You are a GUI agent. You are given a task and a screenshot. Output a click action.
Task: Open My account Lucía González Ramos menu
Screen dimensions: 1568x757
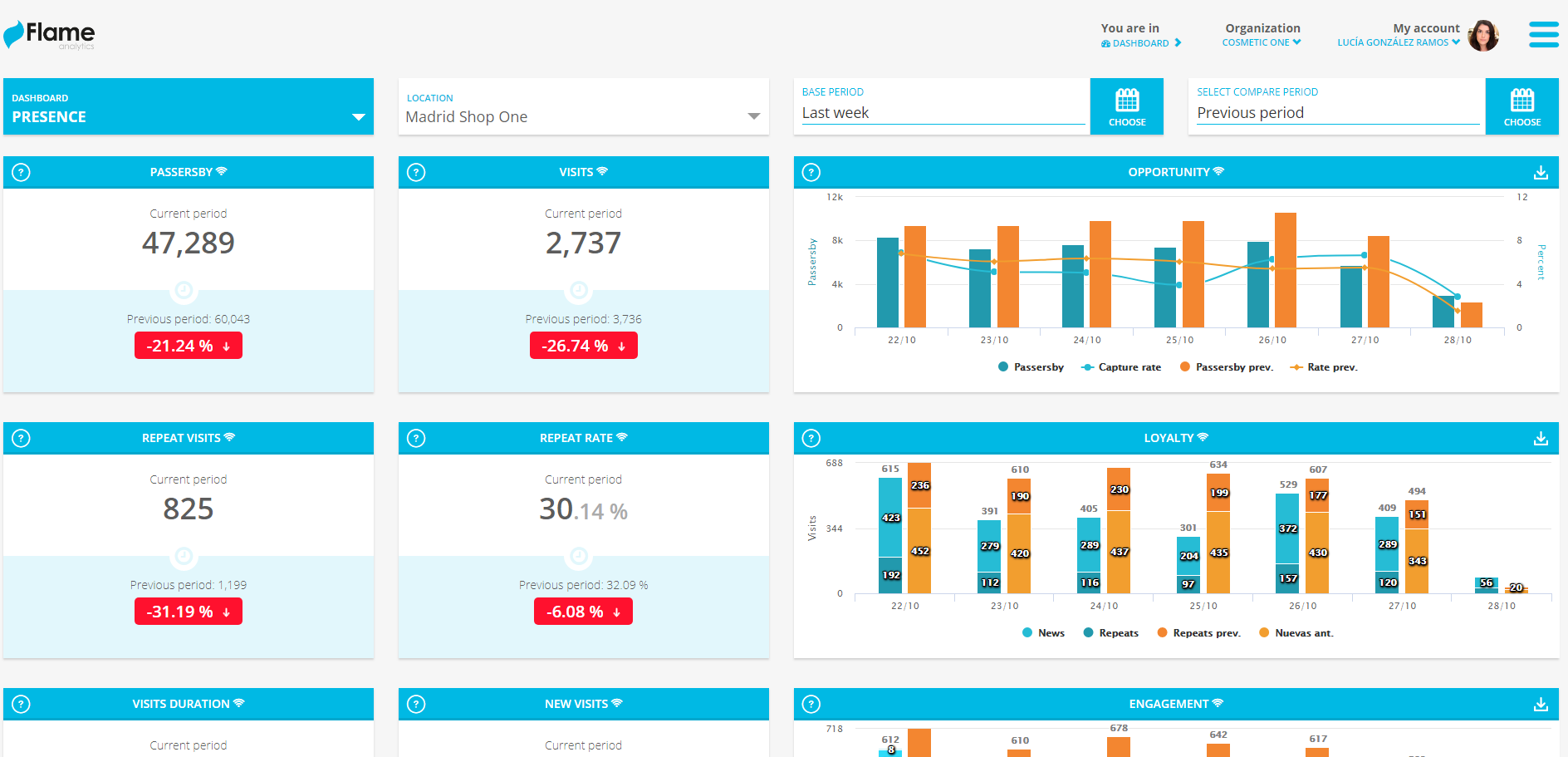click(1398, 42)
